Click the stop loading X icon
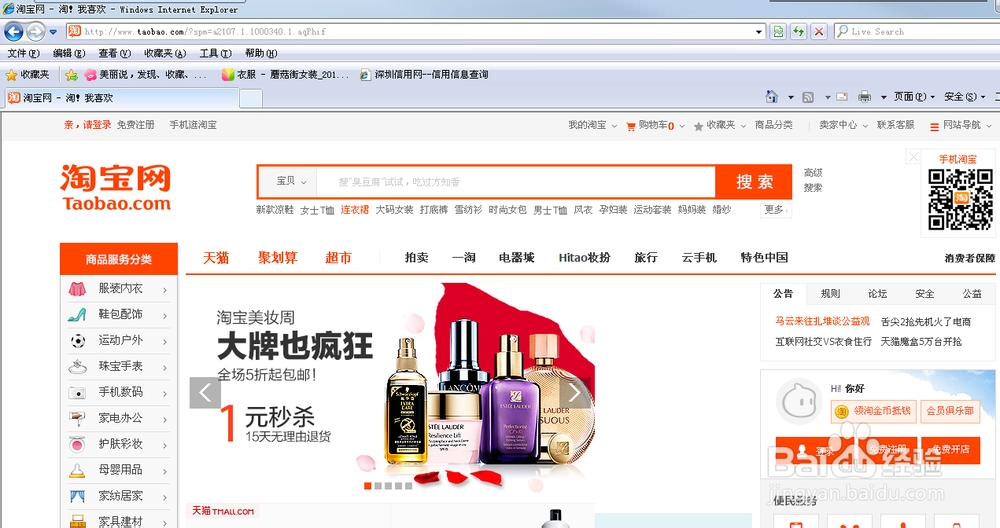 (819, 31)
